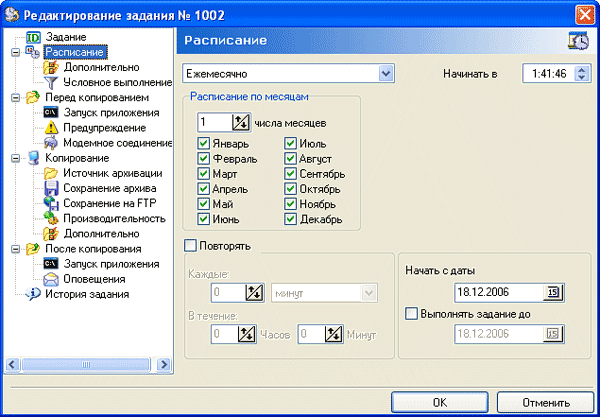The image size is (600, 417).
Task: Click the OK button
Action: click(x=440, y=402)
